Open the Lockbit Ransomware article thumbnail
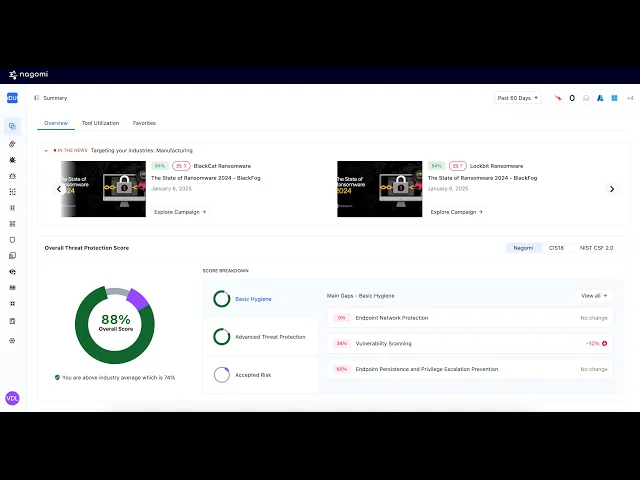 tap(380, 189)
